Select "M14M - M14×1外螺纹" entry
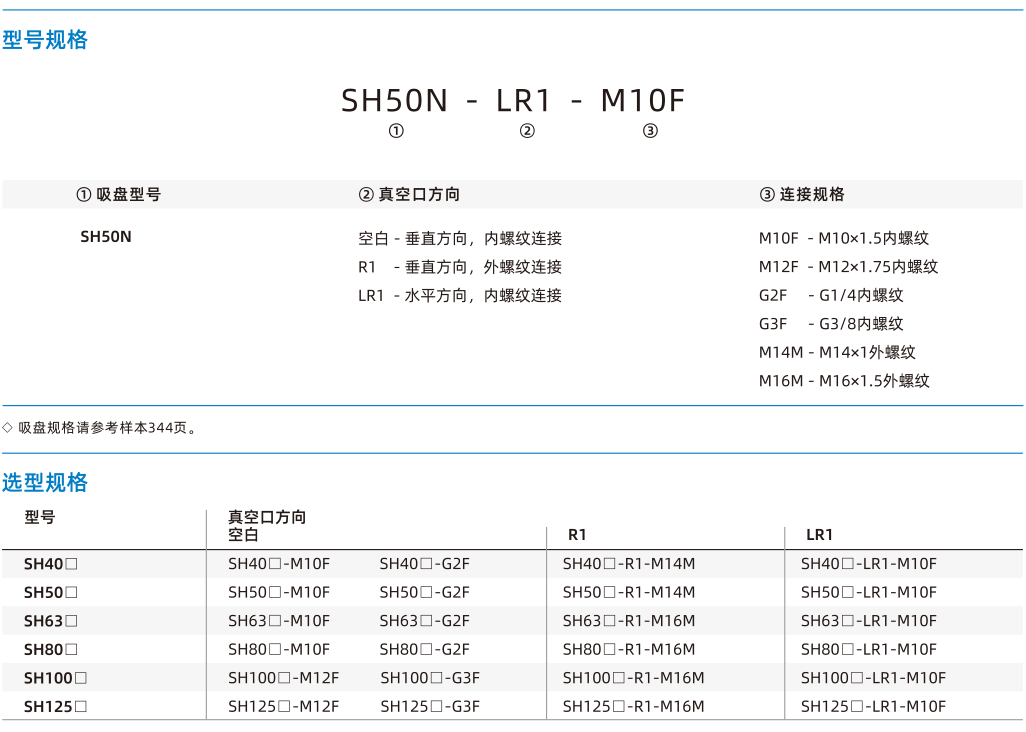 click(837, 353)
